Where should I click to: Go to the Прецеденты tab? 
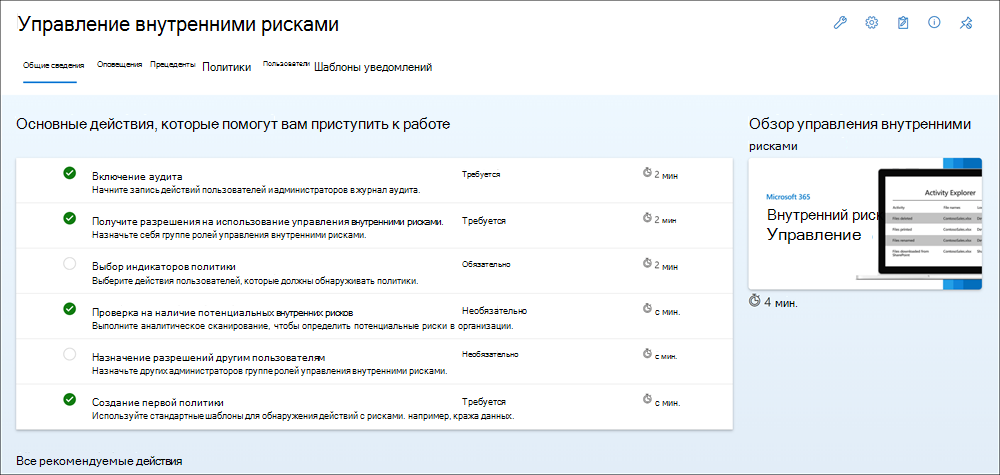(x=173, y=65)
